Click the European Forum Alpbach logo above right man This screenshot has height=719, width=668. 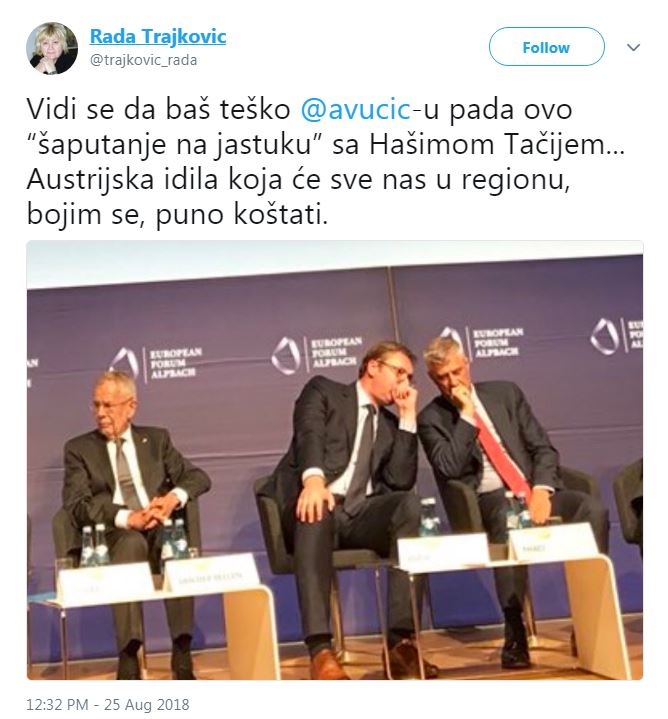(x=482, y=342)
